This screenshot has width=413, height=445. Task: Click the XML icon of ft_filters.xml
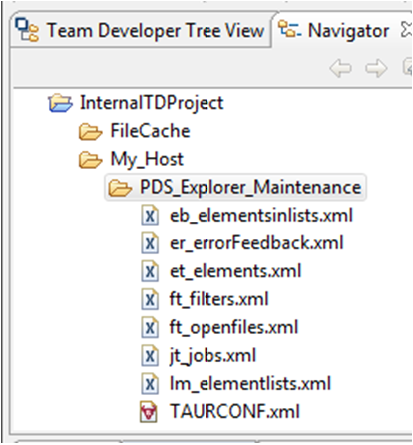[150, 300]
